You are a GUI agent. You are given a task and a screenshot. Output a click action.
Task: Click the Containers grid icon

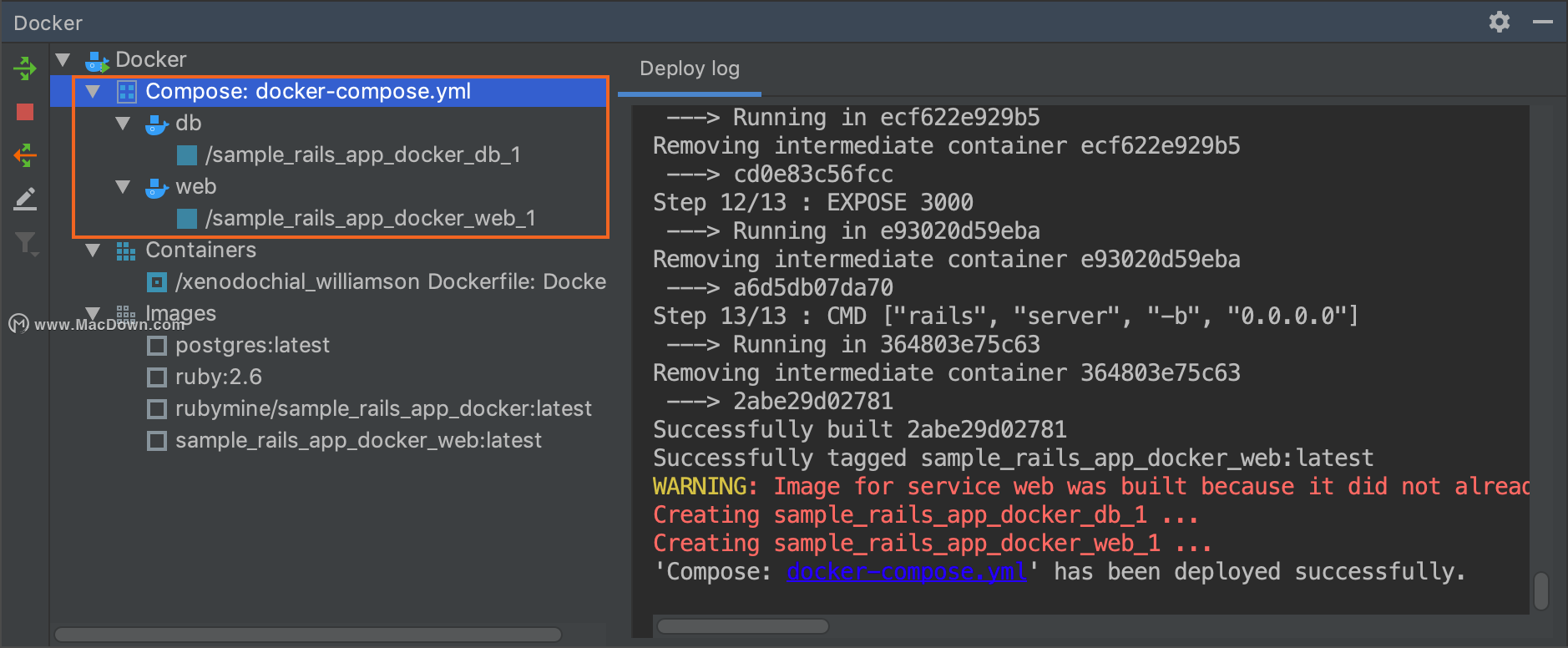point(126,251)
